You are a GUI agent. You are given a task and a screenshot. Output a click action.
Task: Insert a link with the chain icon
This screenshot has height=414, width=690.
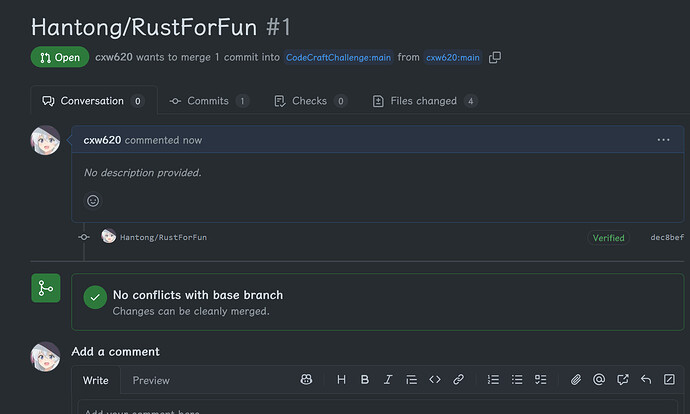(x=458, y=380)
